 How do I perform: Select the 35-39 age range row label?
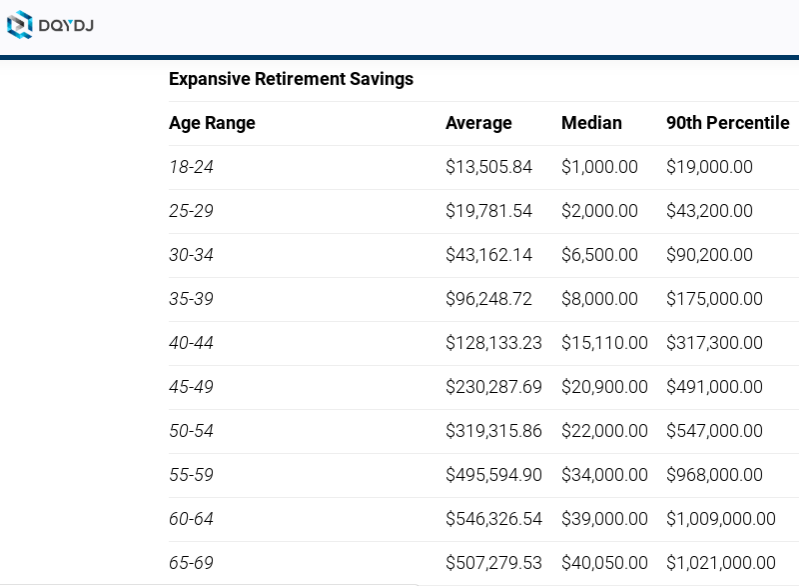(191, 299)
